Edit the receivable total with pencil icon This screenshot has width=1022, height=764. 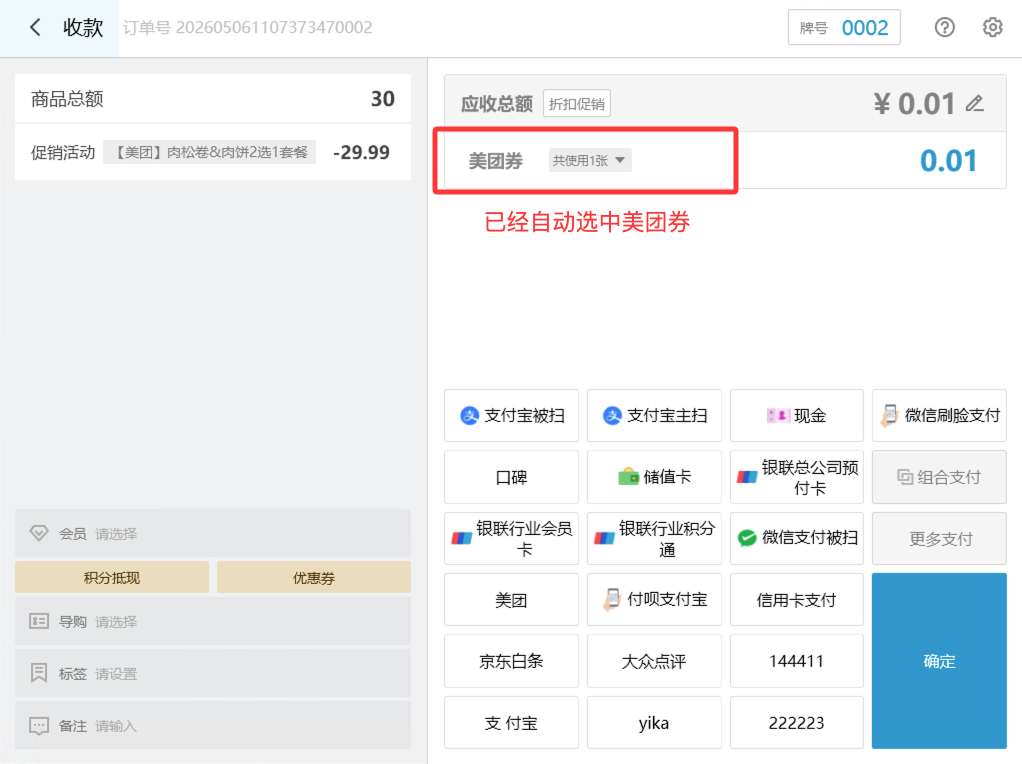click(x=974, y=104)
